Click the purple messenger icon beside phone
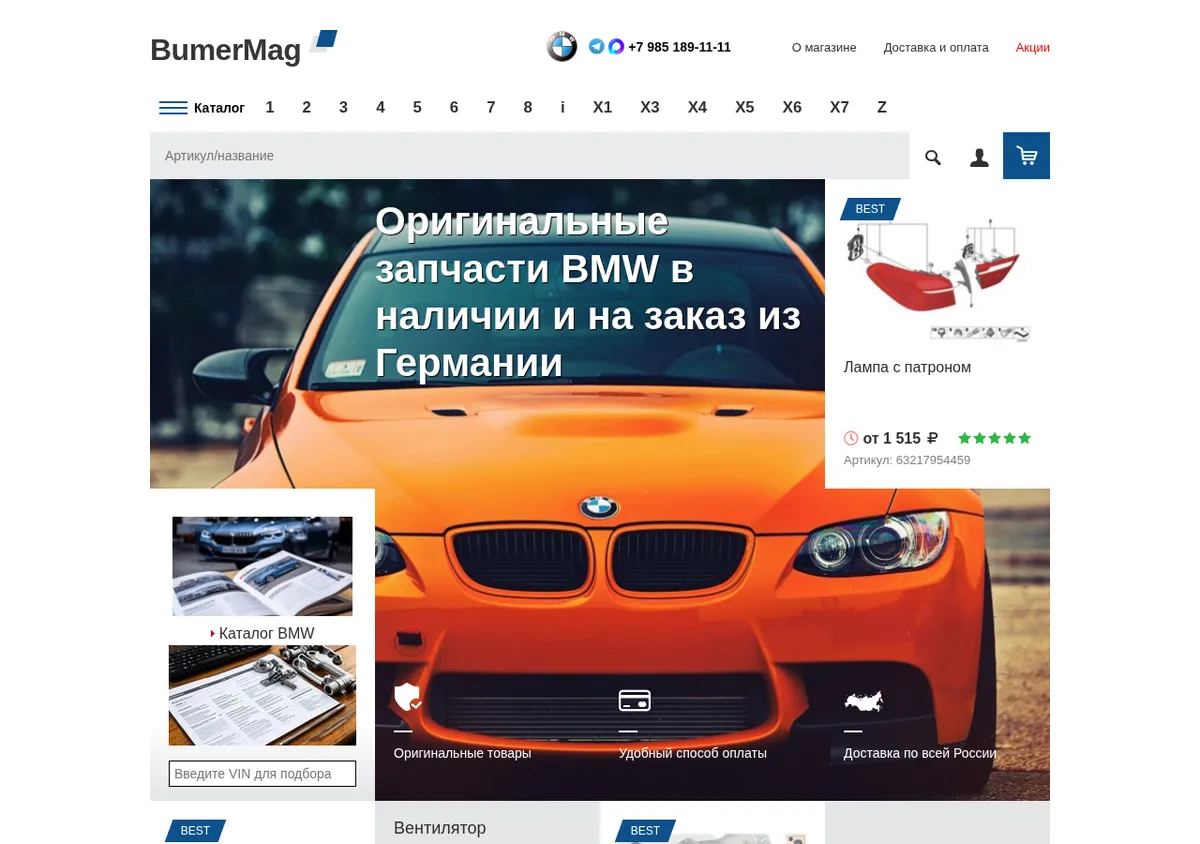Image resolution: width=1200 pixels, height=844 pixels. [x=616, y=47]
